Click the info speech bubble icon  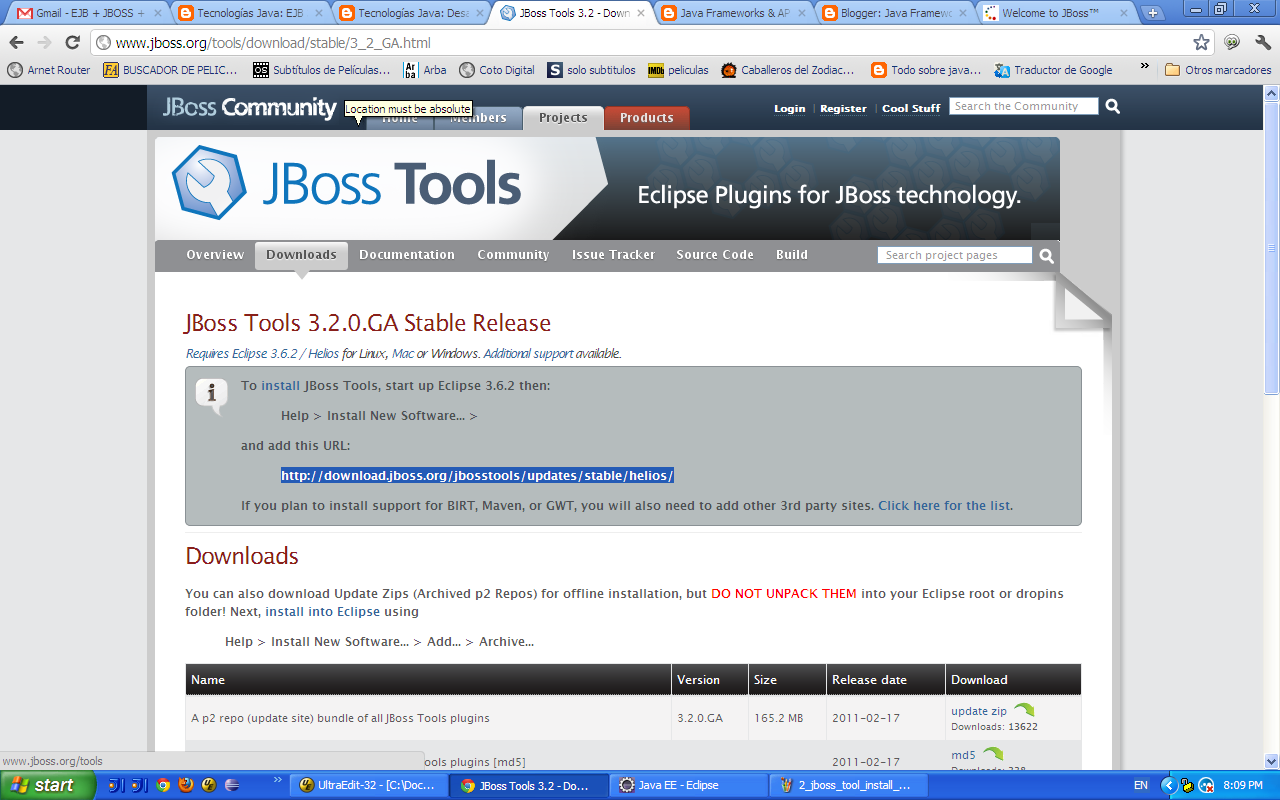click(x=211, y=395)
